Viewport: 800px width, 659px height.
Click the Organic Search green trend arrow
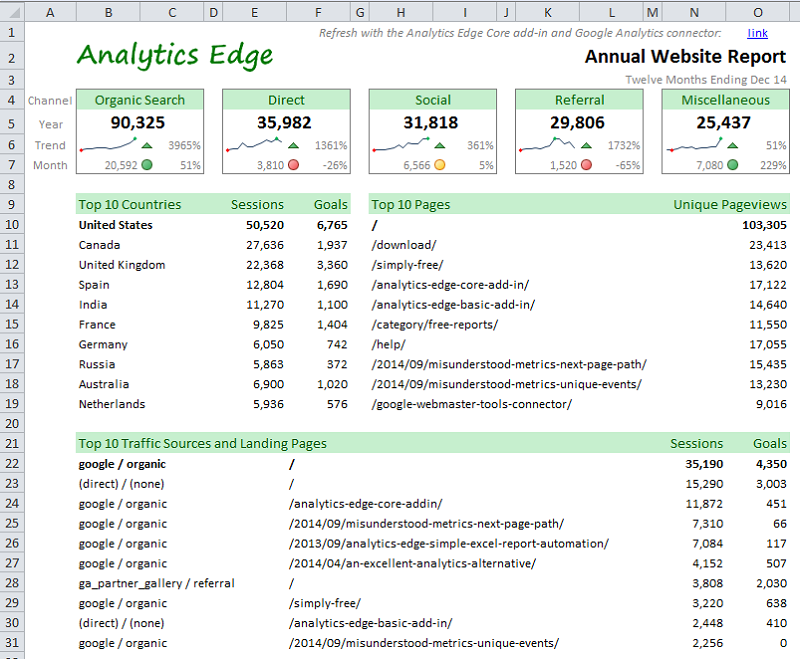pyautogui.click(x=147, y=146)
